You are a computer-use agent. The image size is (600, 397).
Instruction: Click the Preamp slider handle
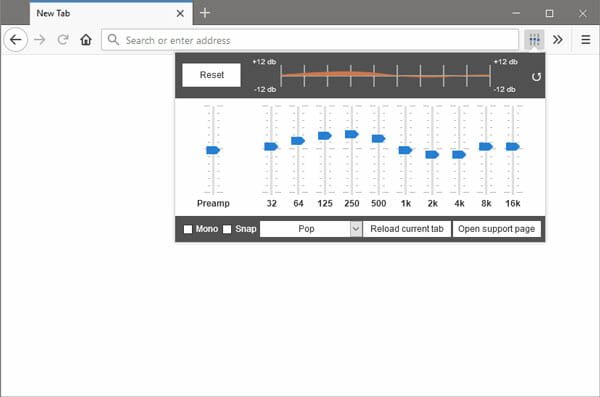point(213,150)
